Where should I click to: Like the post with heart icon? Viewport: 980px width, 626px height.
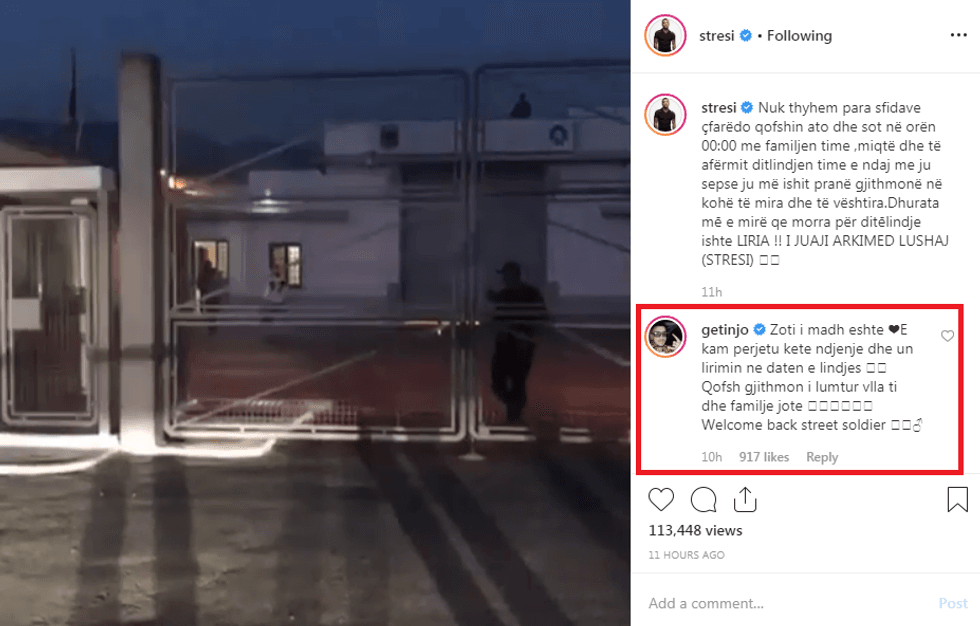point(661,500)
